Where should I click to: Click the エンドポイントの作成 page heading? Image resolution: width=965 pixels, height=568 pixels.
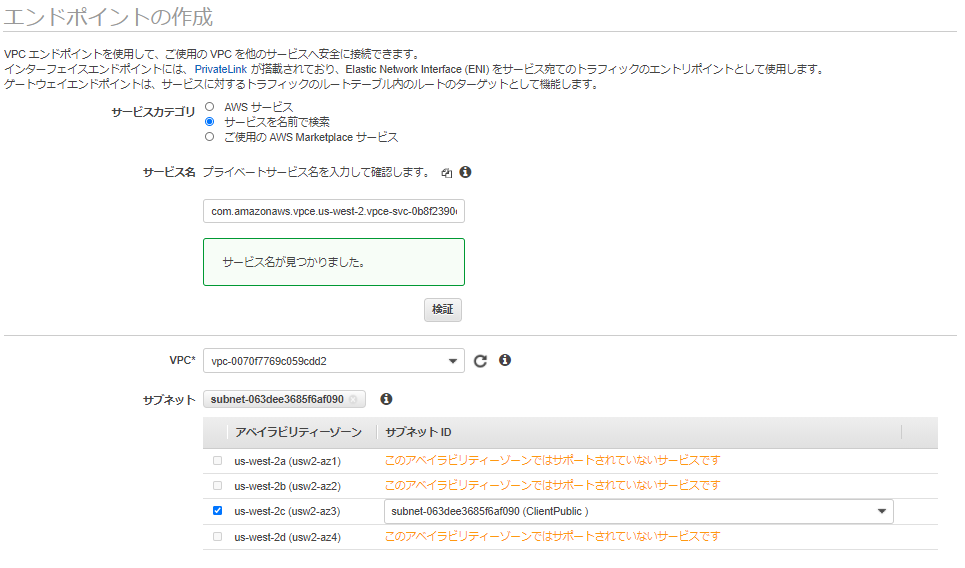point(108,17)
